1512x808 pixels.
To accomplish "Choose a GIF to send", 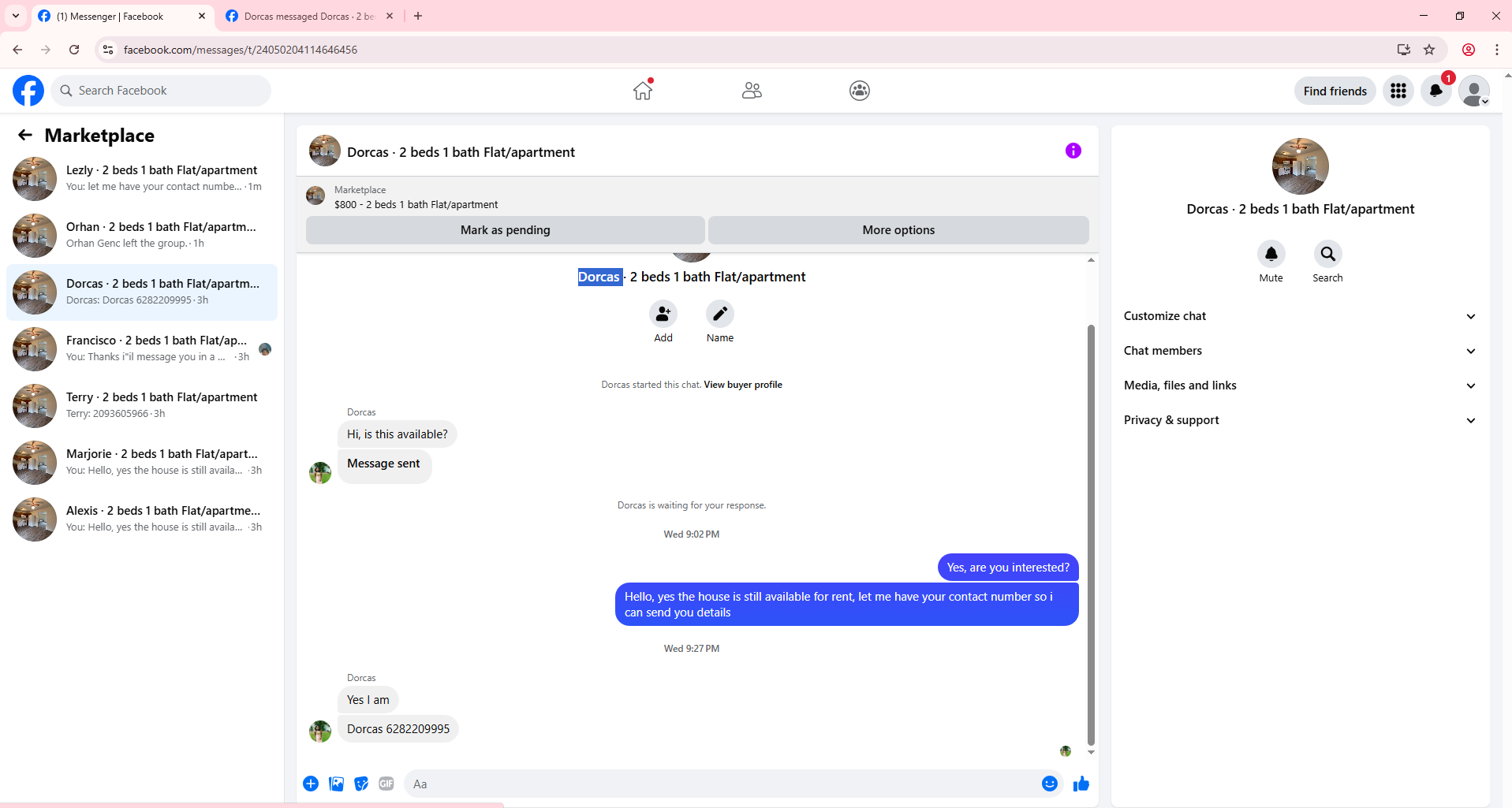I will pyautogui.click(x=386, y=784).
